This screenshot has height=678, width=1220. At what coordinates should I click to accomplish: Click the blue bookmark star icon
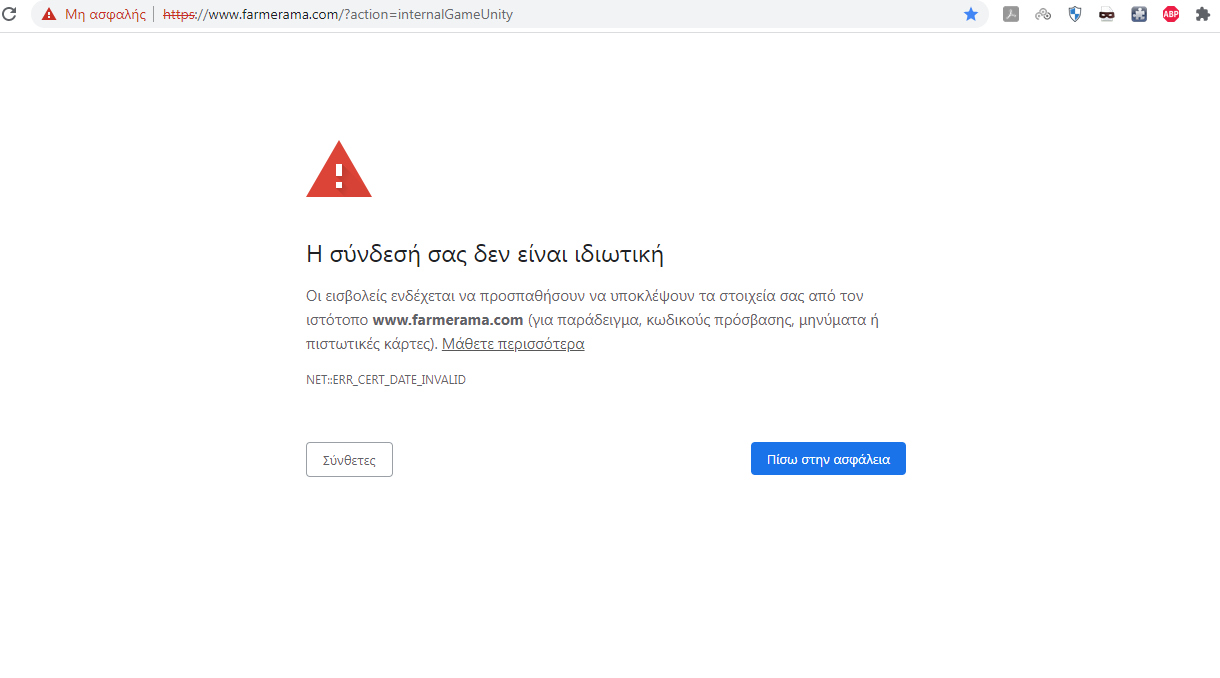(x=971, y=14)
